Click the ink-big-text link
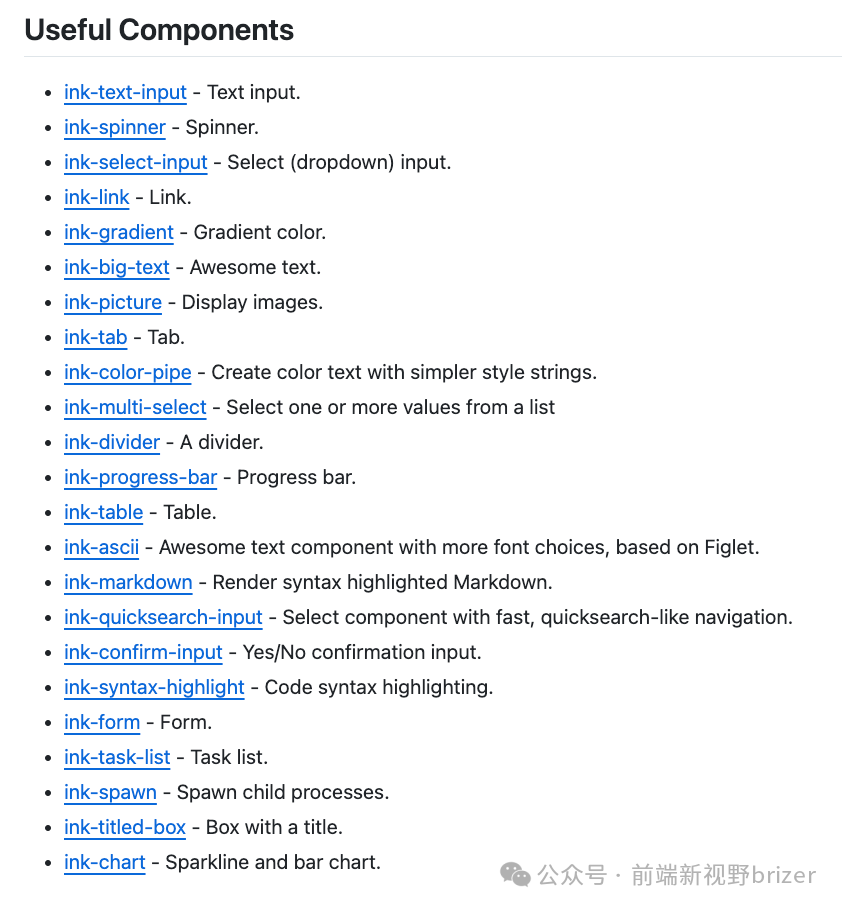The width and height of the screenshot is (842, 909). [116, 267]
